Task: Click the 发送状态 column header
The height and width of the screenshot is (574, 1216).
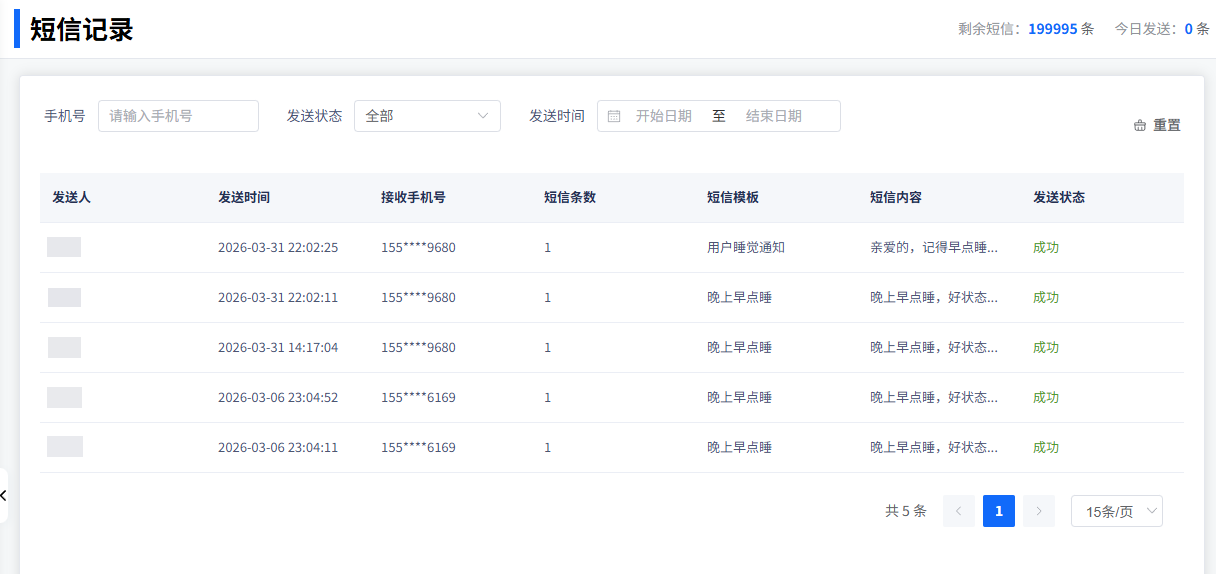Action: [x=1059, y=197]
